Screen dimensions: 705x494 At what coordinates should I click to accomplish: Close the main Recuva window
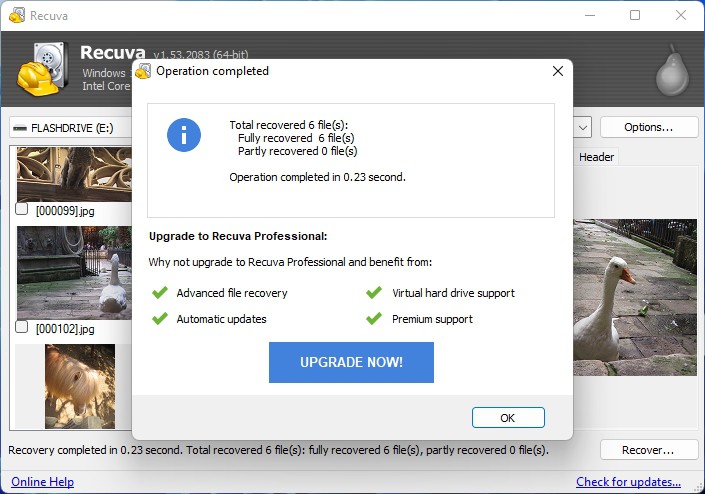[x=681, y=15]
